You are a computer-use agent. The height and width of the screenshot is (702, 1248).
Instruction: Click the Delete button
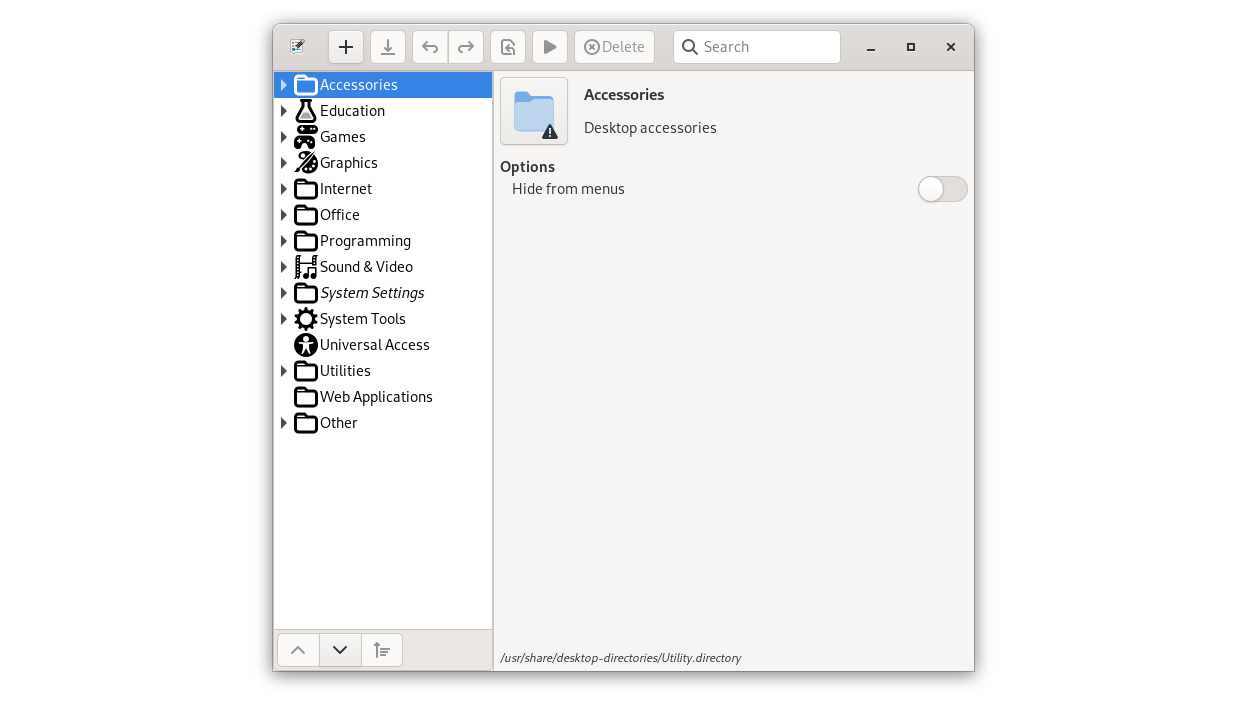[x=614, y=47]
